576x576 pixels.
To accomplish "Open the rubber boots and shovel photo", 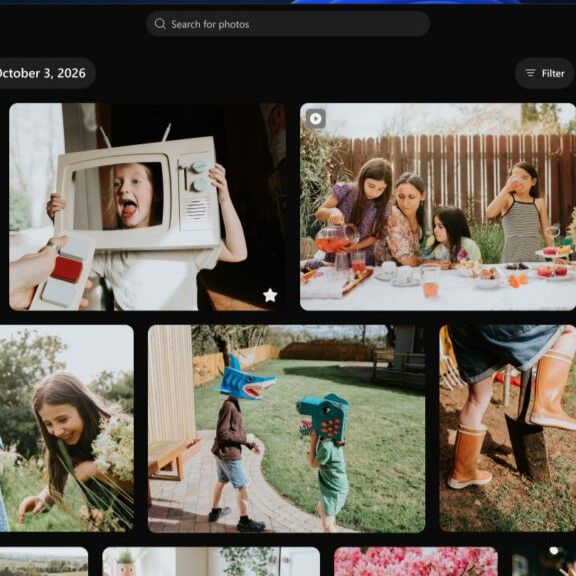I will pyautogui.click(x=508, y=428).
